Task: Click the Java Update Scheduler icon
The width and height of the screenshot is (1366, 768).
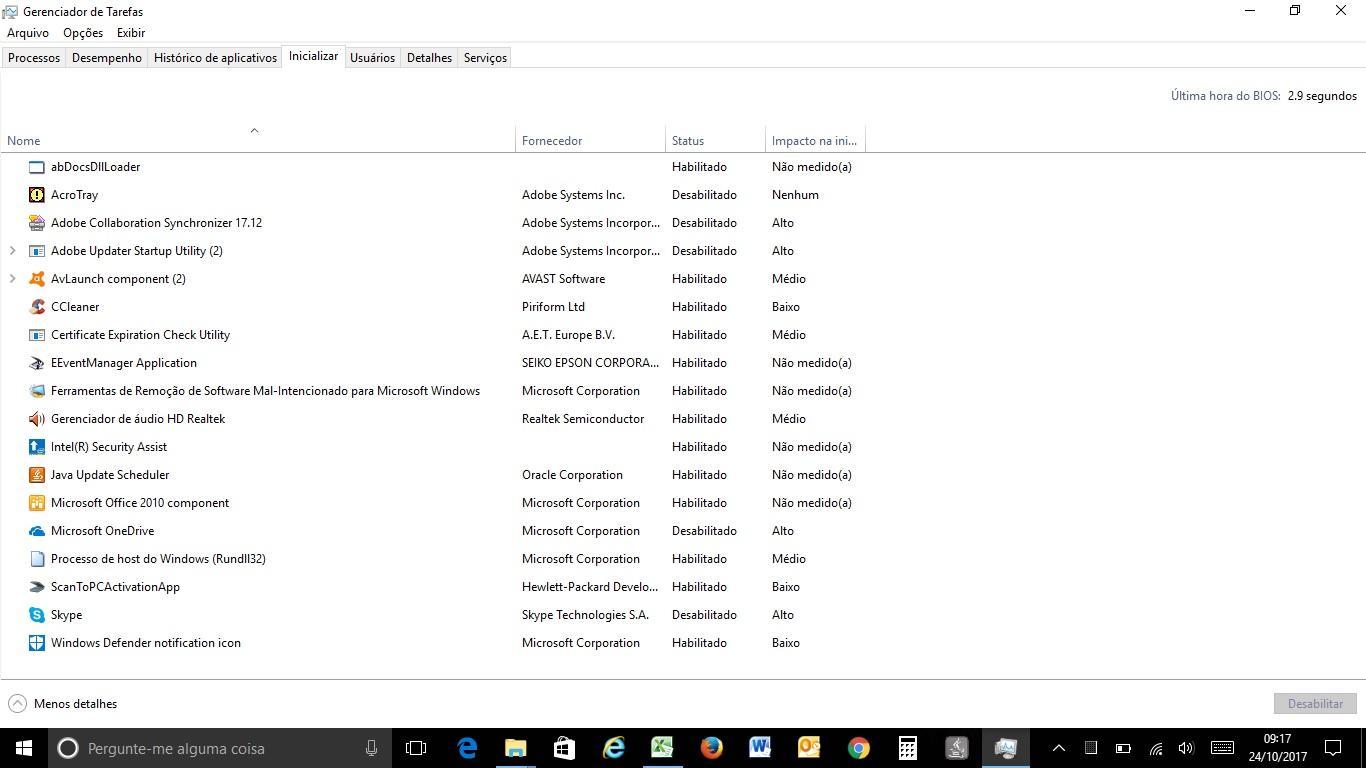Action: tap(37, 475)
